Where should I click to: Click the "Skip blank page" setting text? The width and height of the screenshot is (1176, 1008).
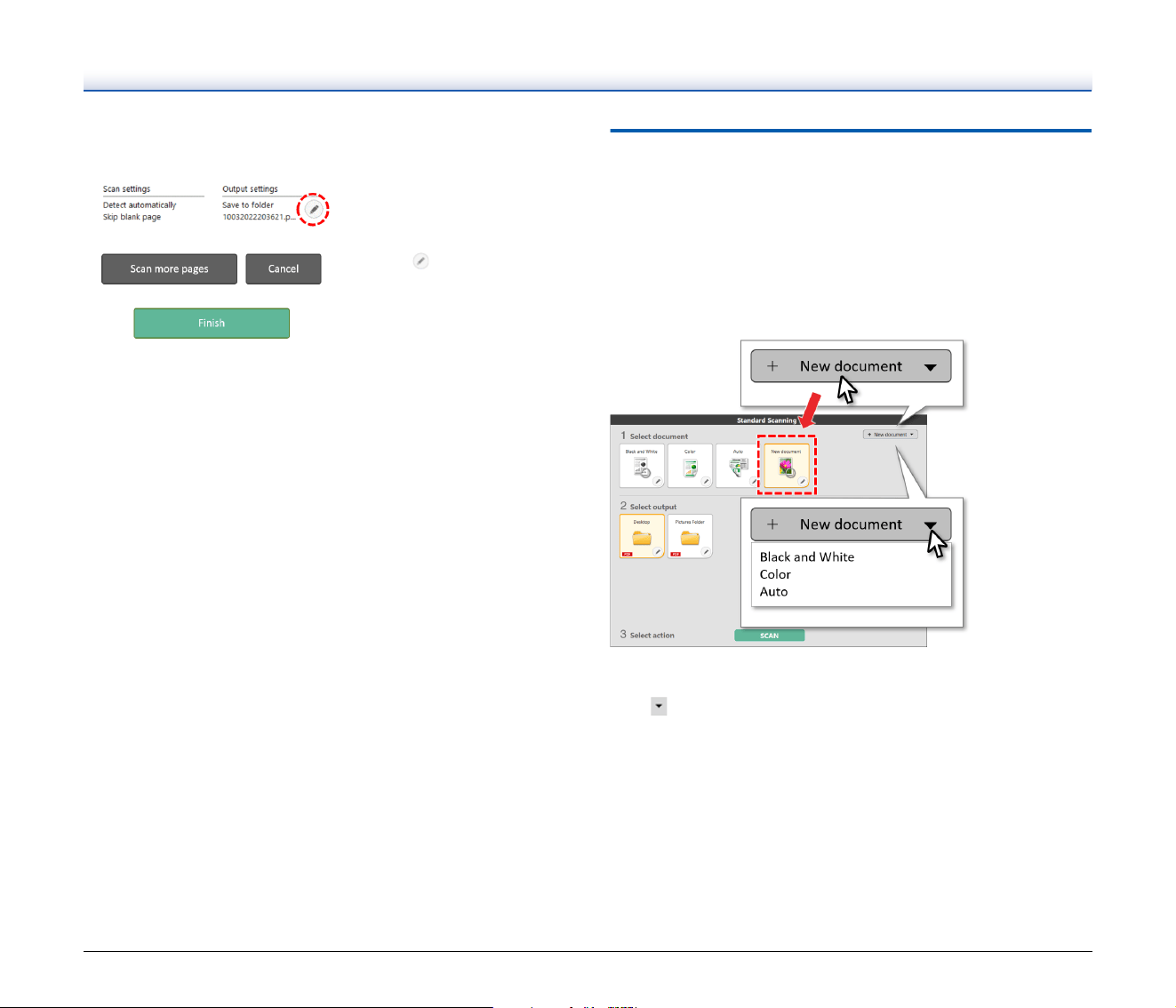click(132, 217)
